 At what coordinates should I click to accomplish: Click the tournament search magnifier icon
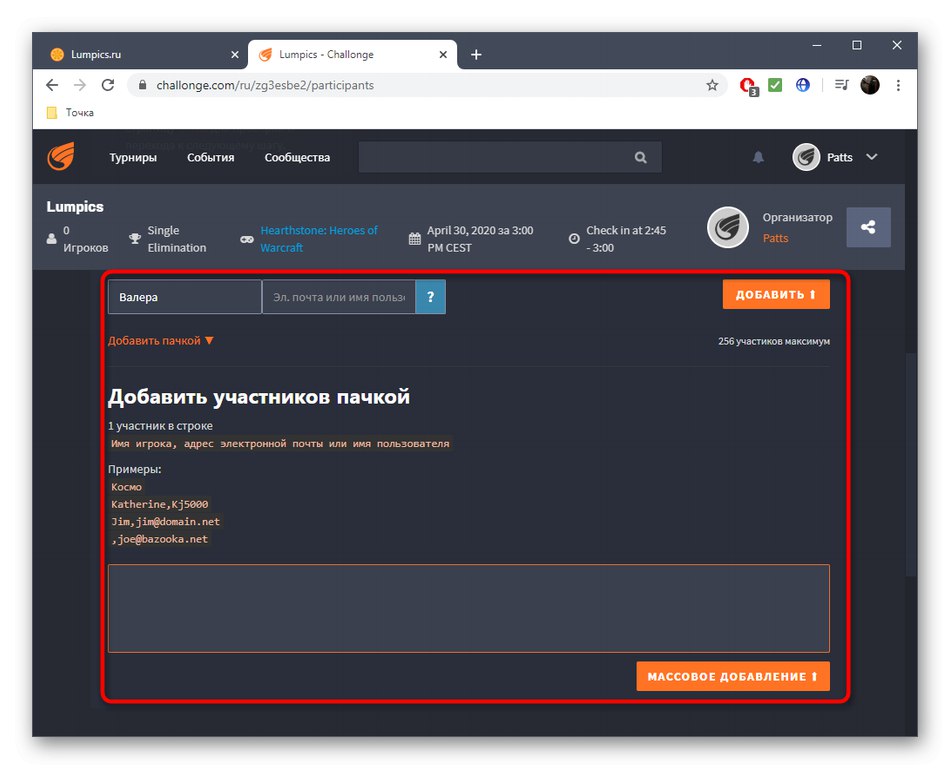coord(640,157)
